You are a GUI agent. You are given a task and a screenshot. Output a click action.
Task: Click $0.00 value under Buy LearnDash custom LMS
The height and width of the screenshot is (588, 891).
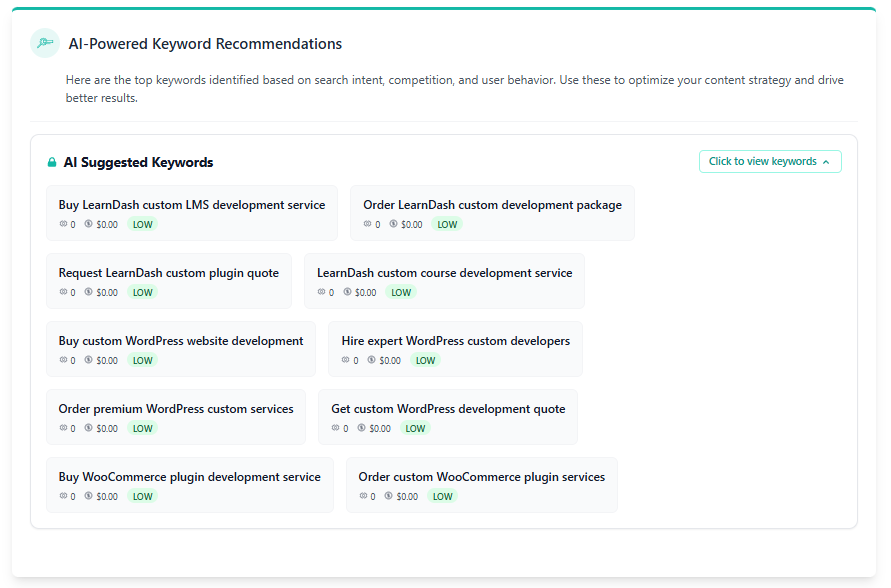(x=107, y=224)
